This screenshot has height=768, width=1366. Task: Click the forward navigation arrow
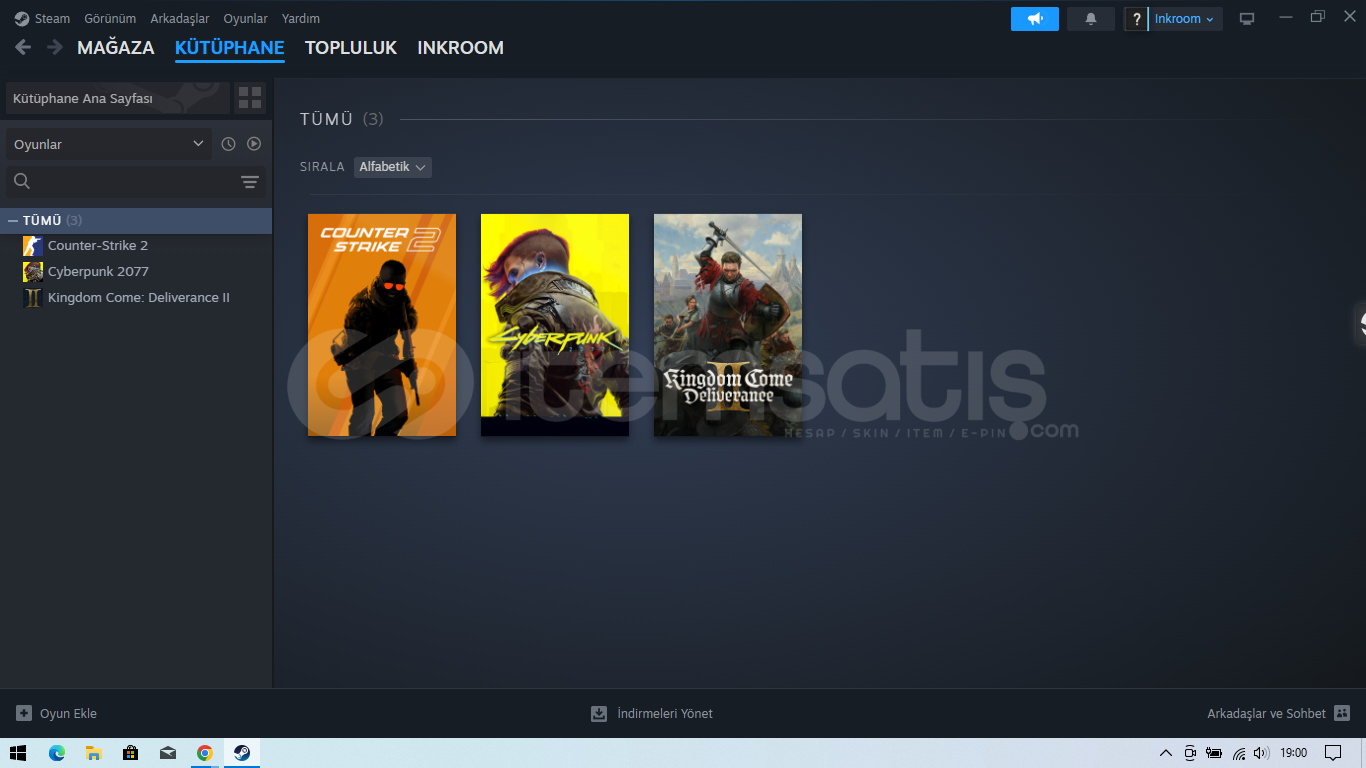pyautogui.click(x=55, y=47)
